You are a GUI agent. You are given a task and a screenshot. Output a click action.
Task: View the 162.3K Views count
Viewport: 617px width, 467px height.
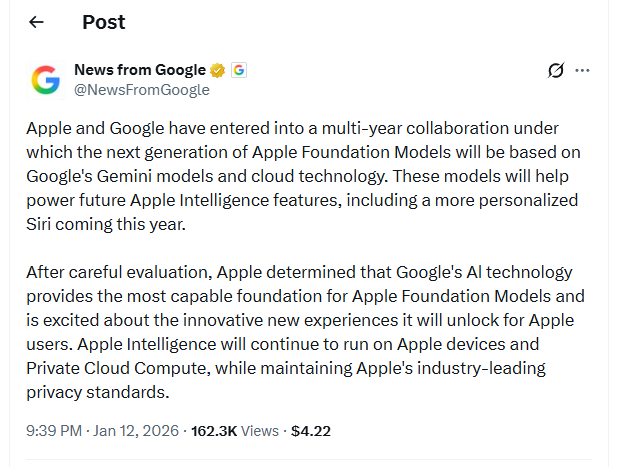click(233, 432)
